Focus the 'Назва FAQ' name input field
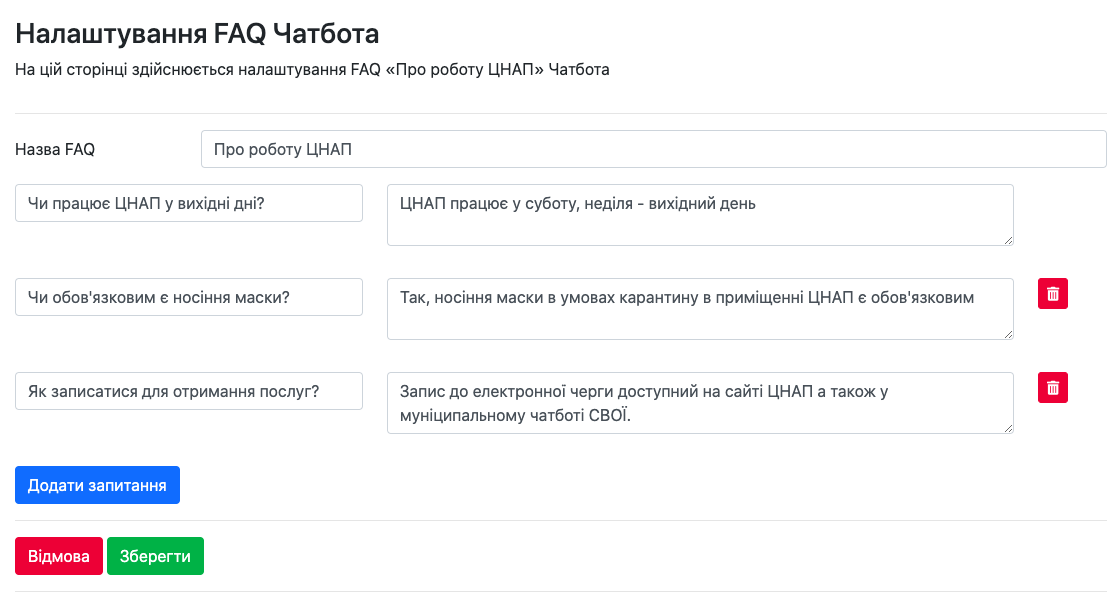This screenshot has width=1119, height=601. point(653,149)
